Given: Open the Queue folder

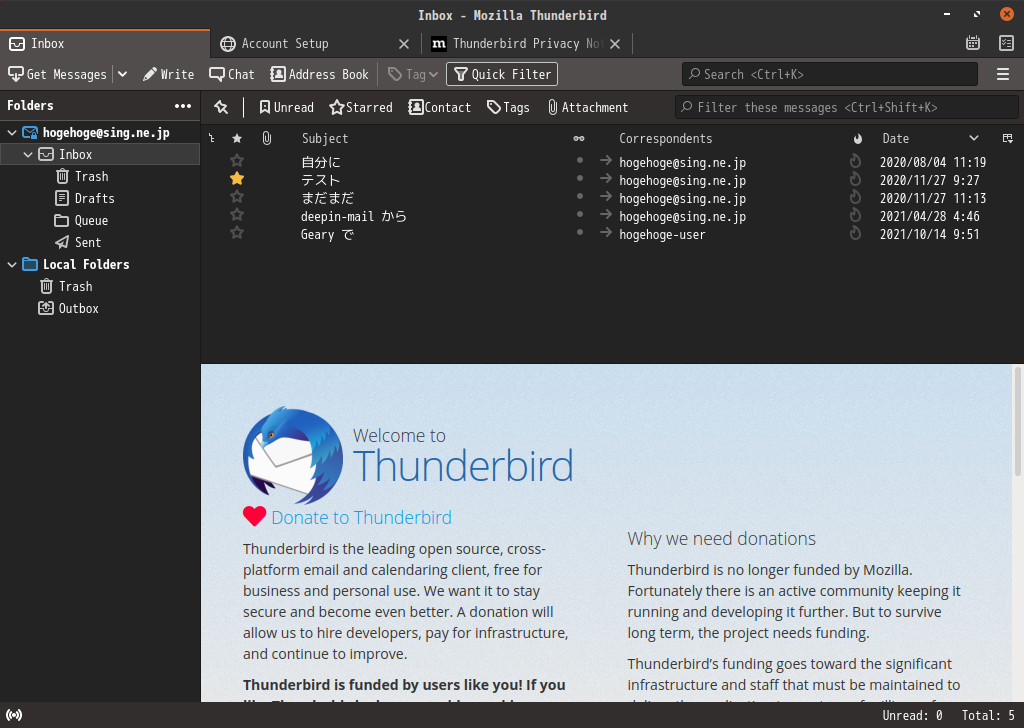Looking at the screenshot, I should [x=91, y=221].
